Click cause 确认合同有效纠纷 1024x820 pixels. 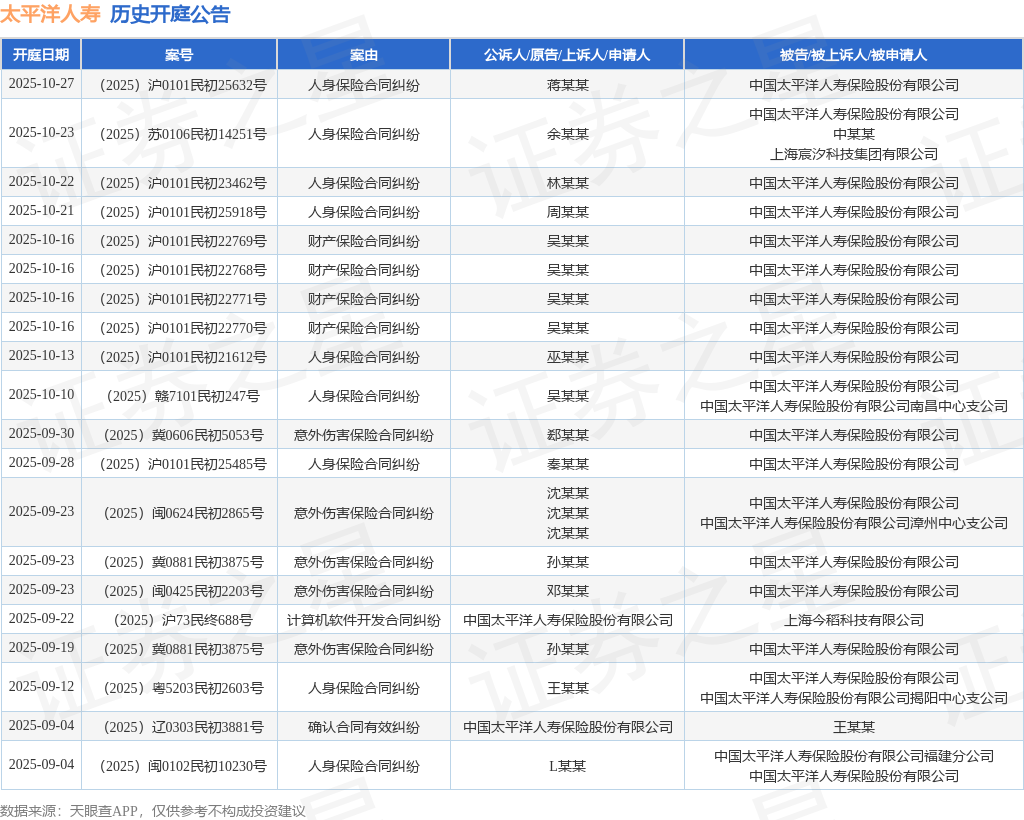[x=364, y=727]
